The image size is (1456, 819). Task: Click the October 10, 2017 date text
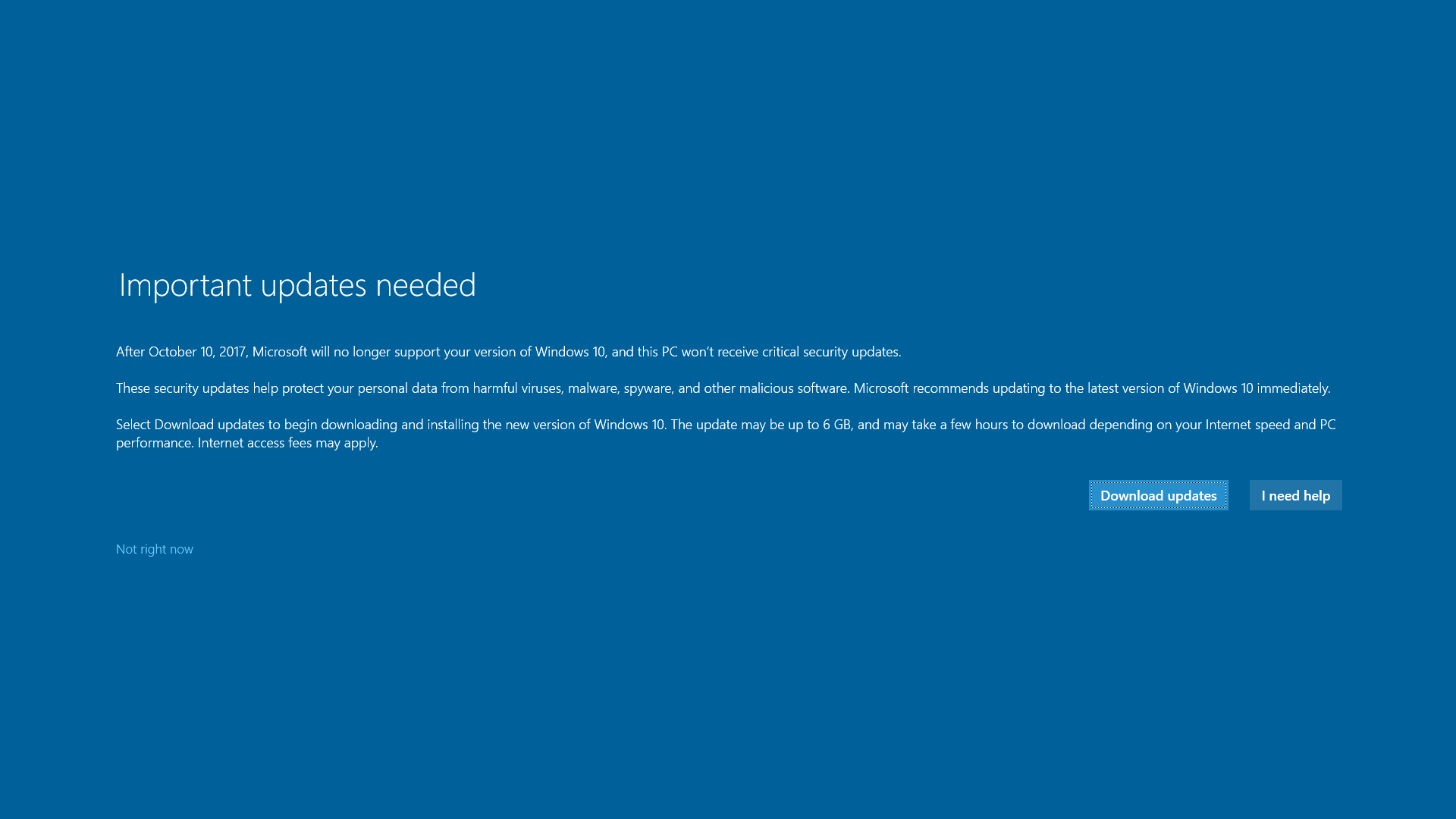pos(197,352)
